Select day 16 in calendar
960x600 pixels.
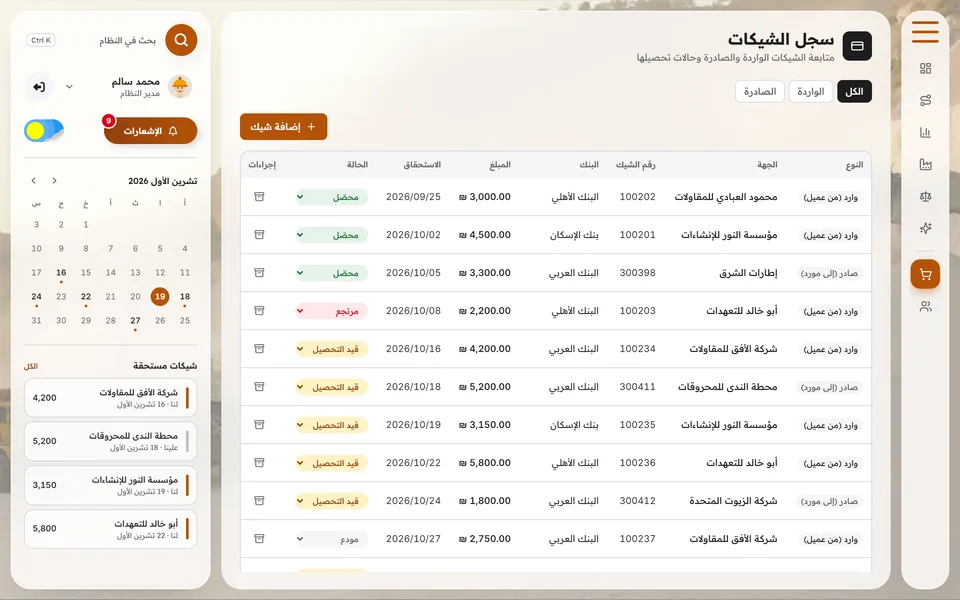click(x=61, y=273)
